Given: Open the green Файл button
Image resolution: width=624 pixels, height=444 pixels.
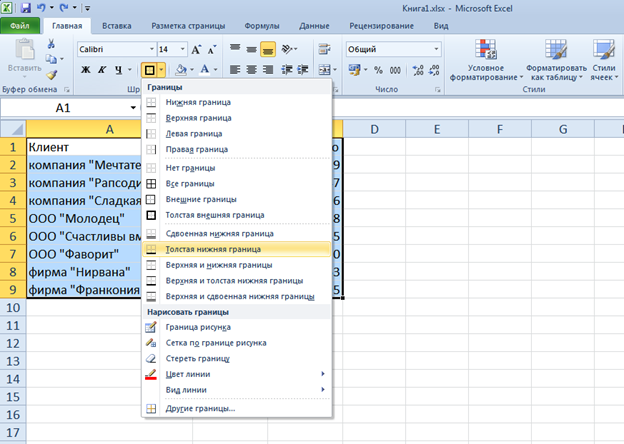Looking at the screenshot, I should click(20, 25).
